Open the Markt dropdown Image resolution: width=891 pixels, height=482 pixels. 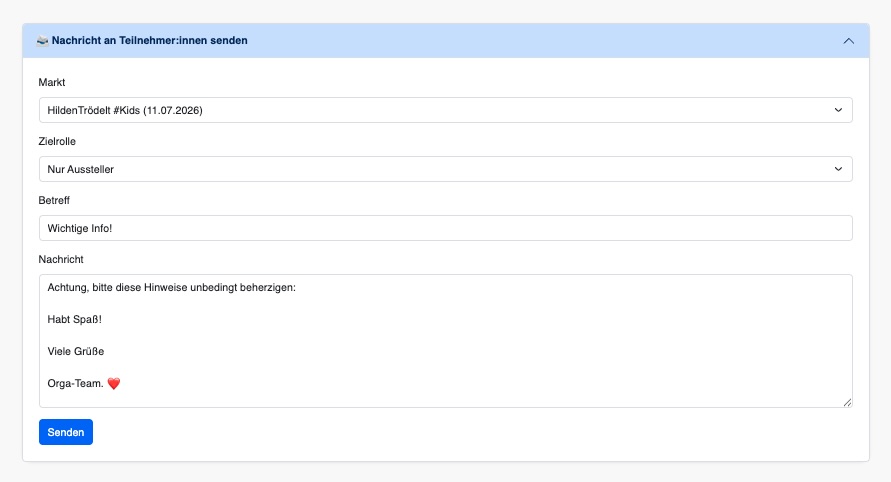pyautogui.click(x=446, y=110)
